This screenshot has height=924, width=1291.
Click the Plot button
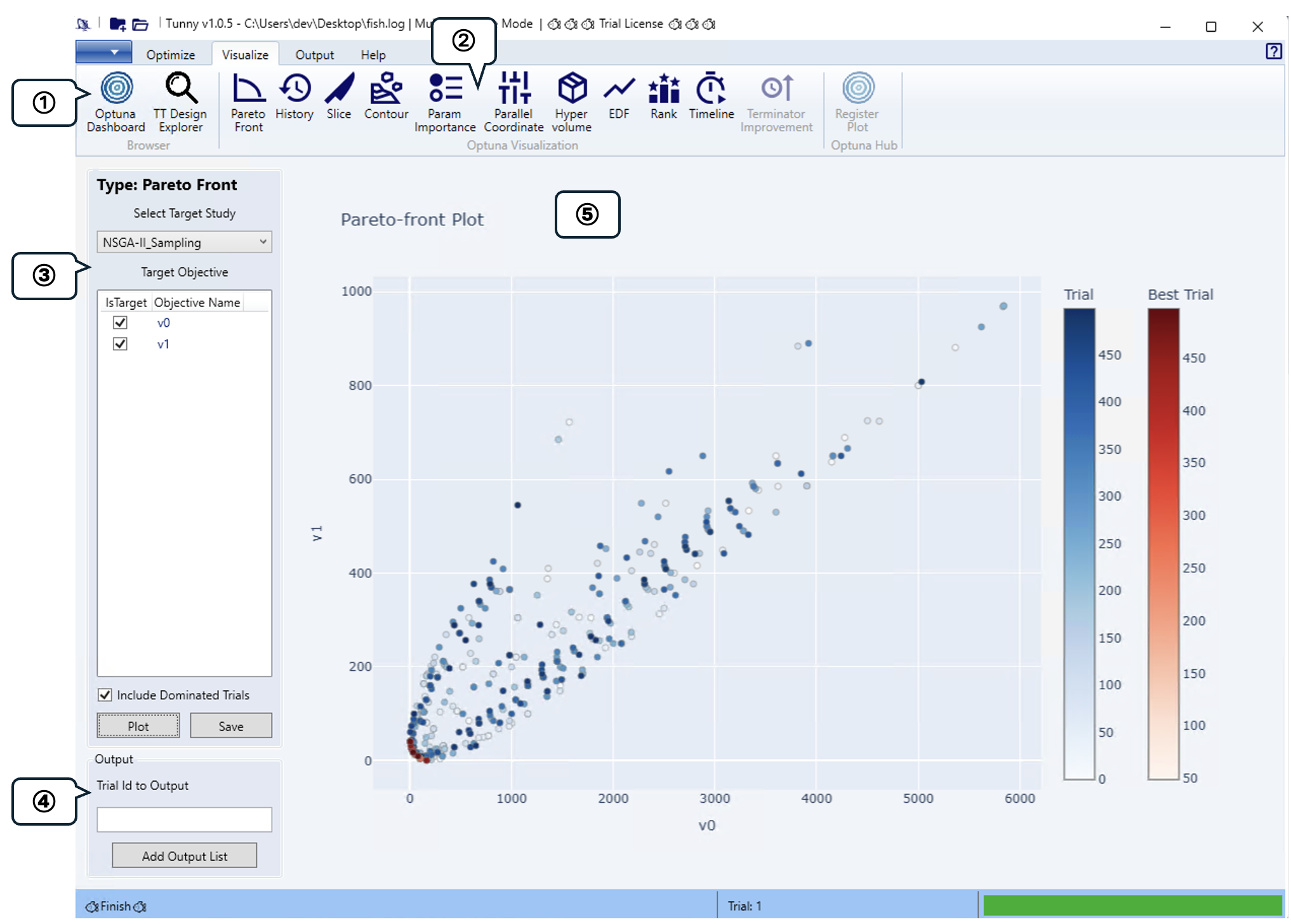click(x=138, y=726)
